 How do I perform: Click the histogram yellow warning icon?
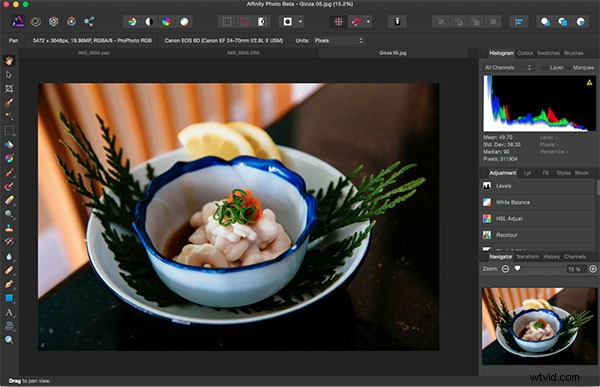(589, 82)
